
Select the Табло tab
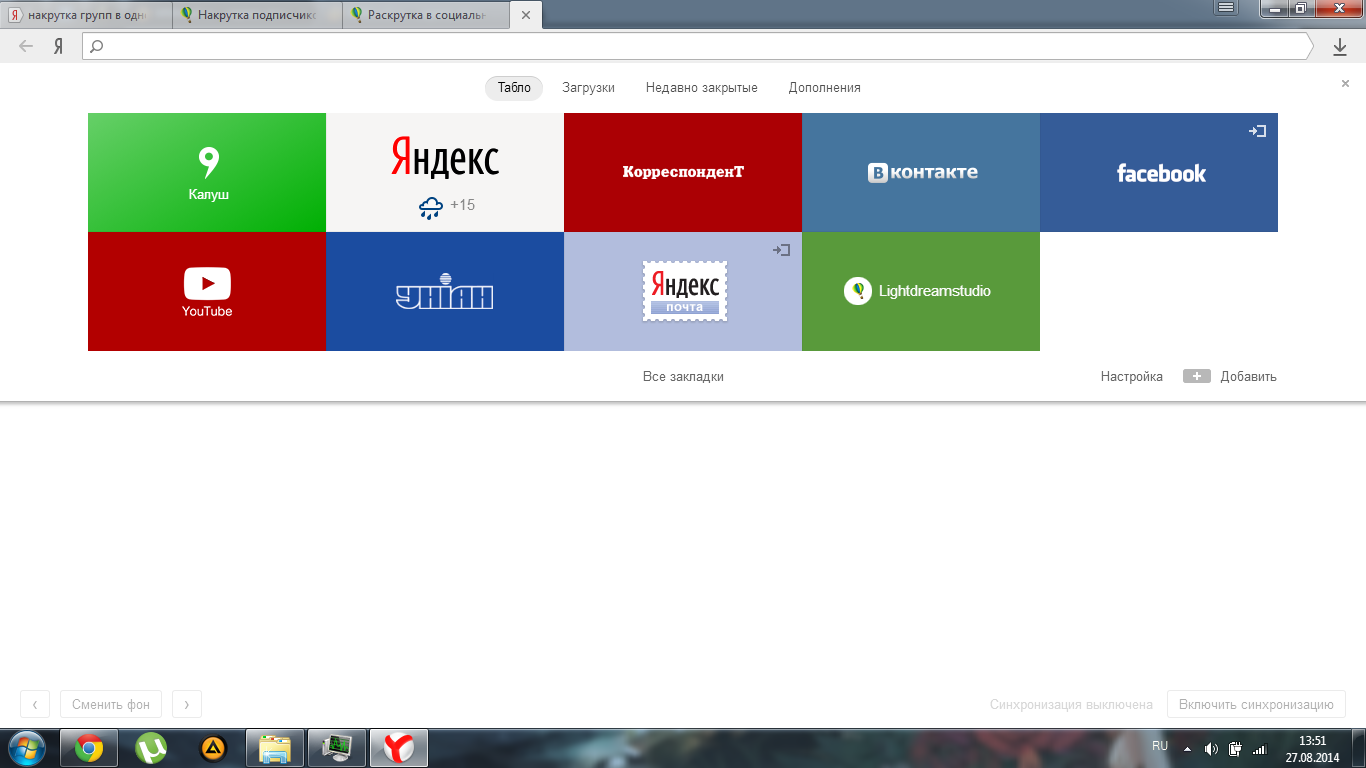coord(514,88)
